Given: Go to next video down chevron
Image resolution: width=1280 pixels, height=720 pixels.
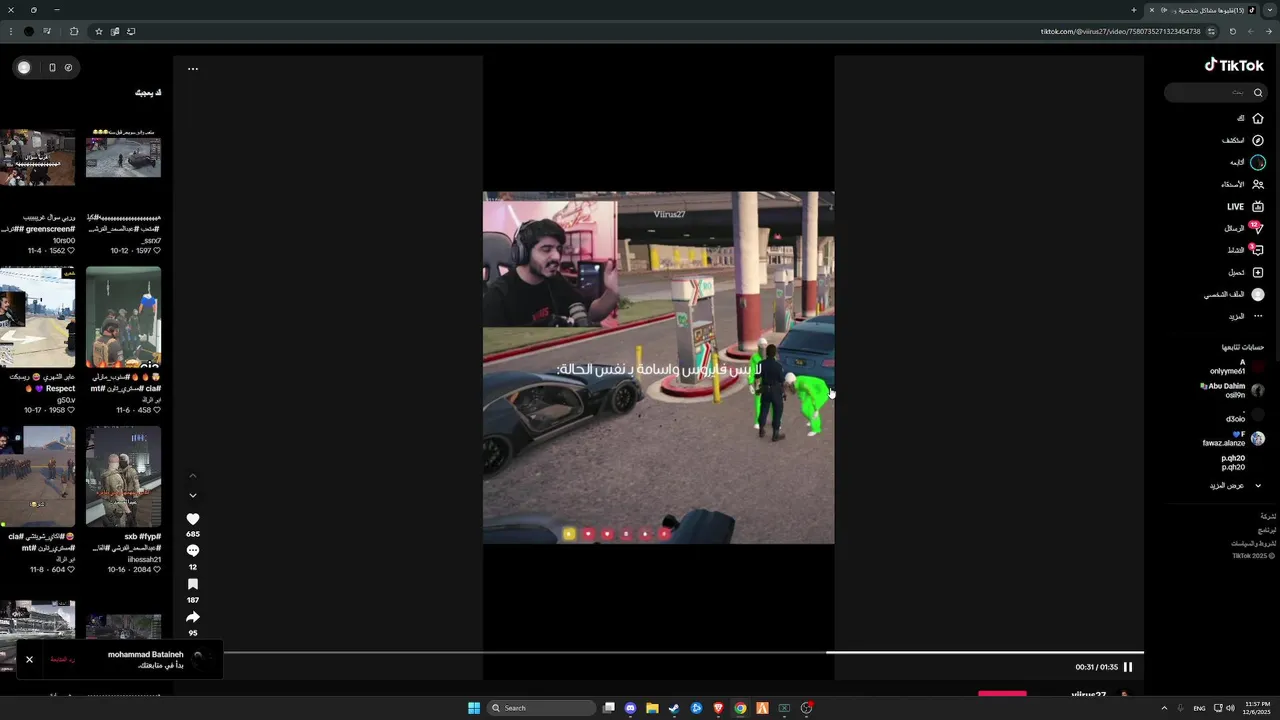Looking at the screenshot, I should pos(193,495).
